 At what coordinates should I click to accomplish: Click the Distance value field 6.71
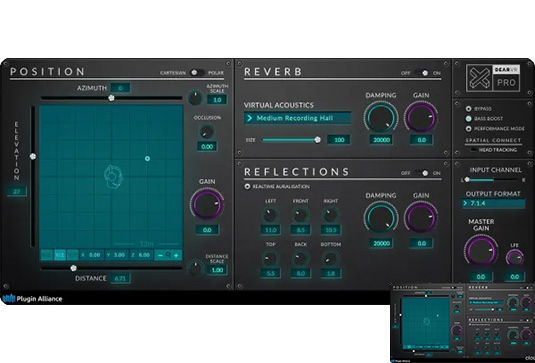(120, 278)
